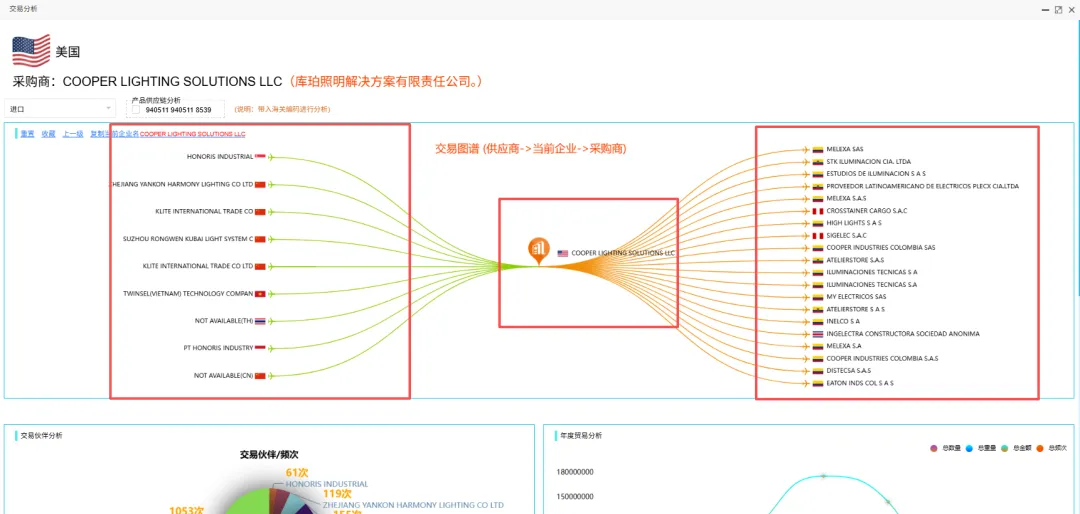Toggle the 总频次 orange legend dot
This screenshot has width=1080, height=514.
coord(1039,449)
